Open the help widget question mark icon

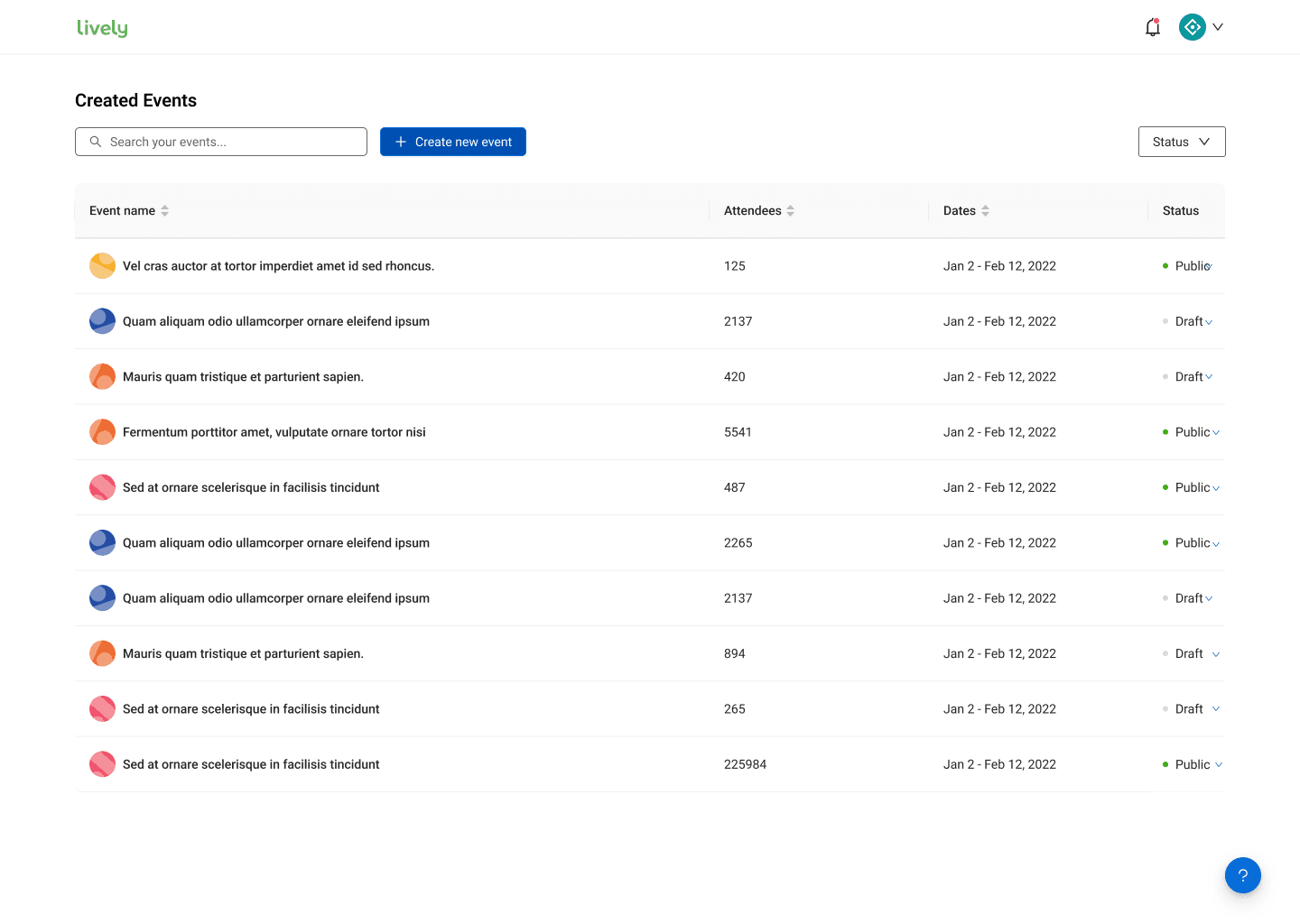(x=1243, y=875)
